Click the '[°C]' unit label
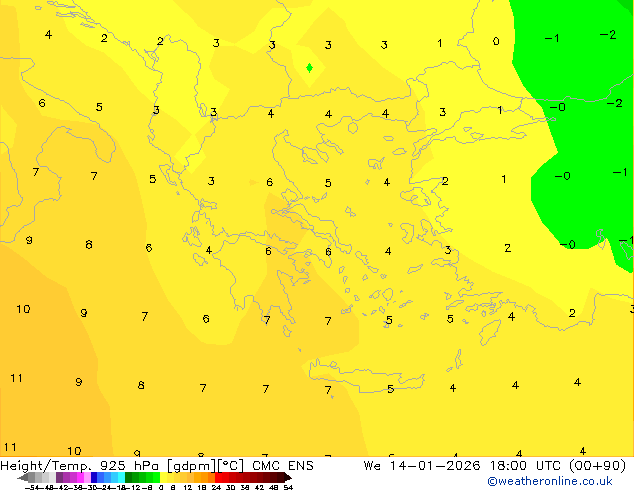Viewport: 634px width, 490px height. tap(231, 466)
